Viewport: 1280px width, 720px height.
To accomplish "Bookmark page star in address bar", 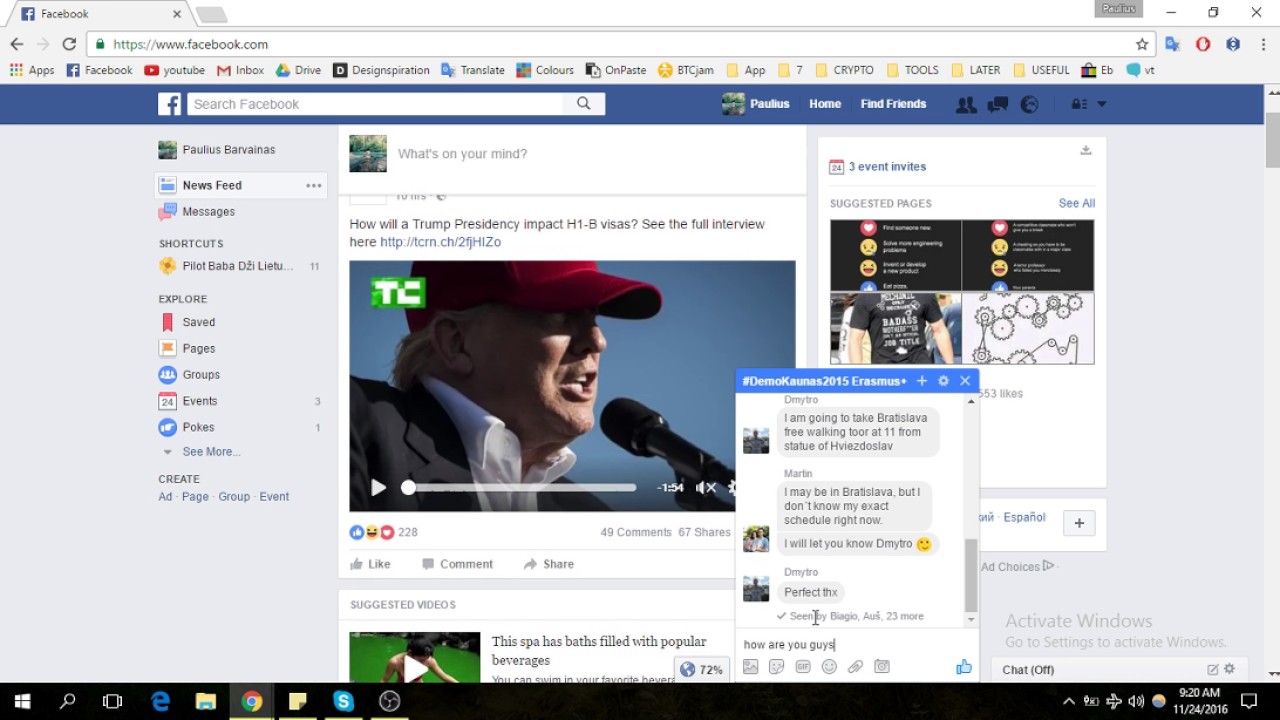I will 1142,44.
